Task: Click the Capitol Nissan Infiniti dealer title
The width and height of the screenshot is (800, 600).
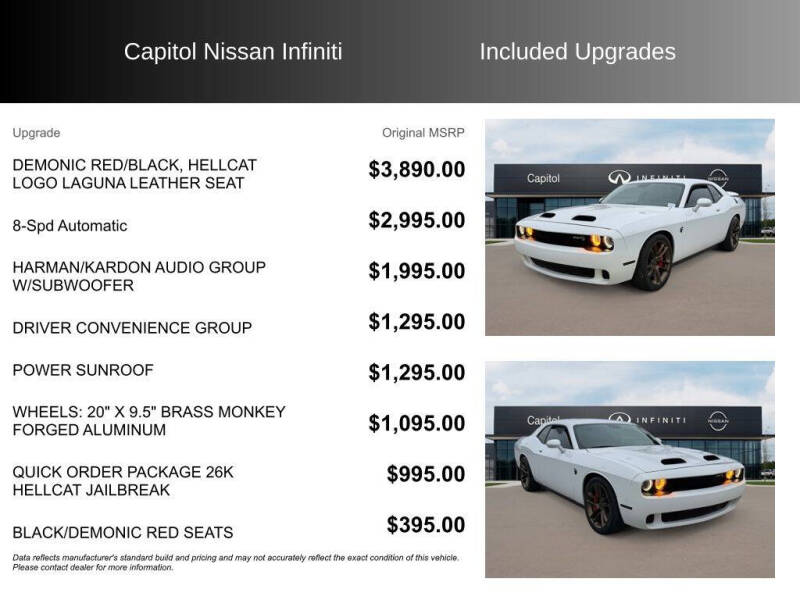Action: pos(233,52)
